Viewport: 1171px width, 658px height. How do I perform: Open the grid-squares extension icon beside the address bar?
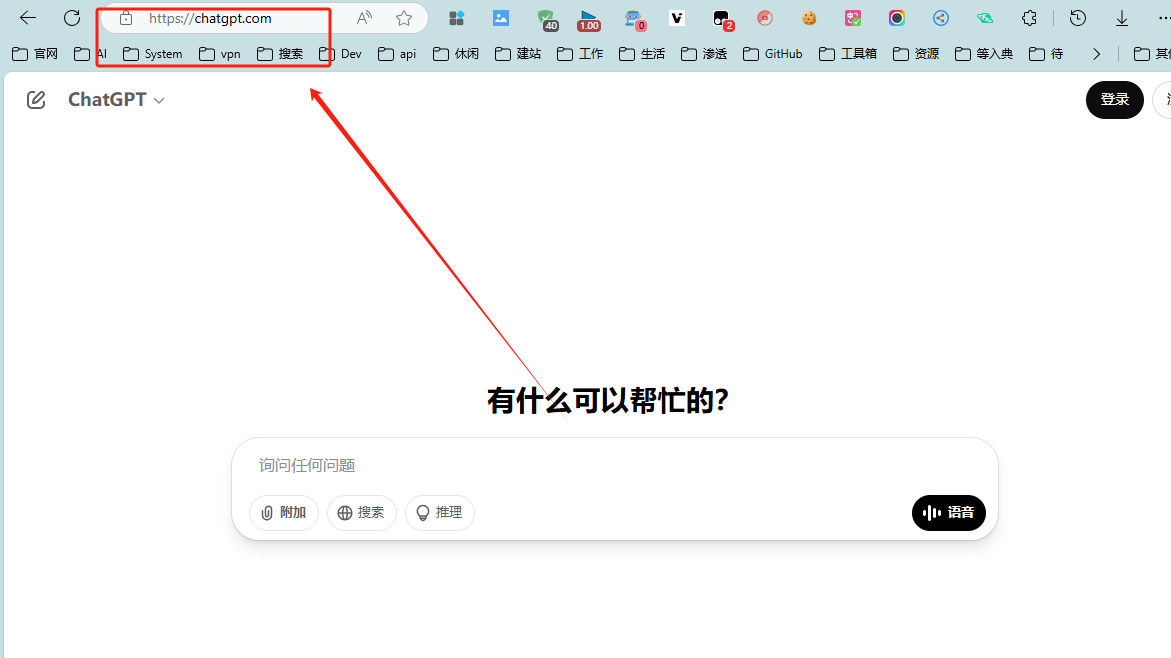pyautogui.click(x=456, y=19)
